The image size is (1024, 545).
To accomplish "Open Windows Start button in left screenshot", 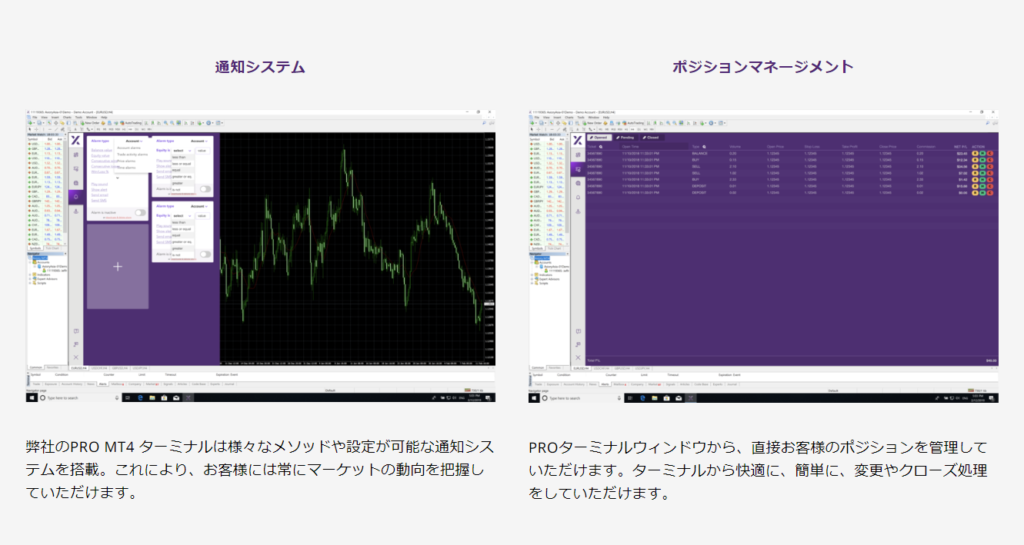I will coord(31,398).
